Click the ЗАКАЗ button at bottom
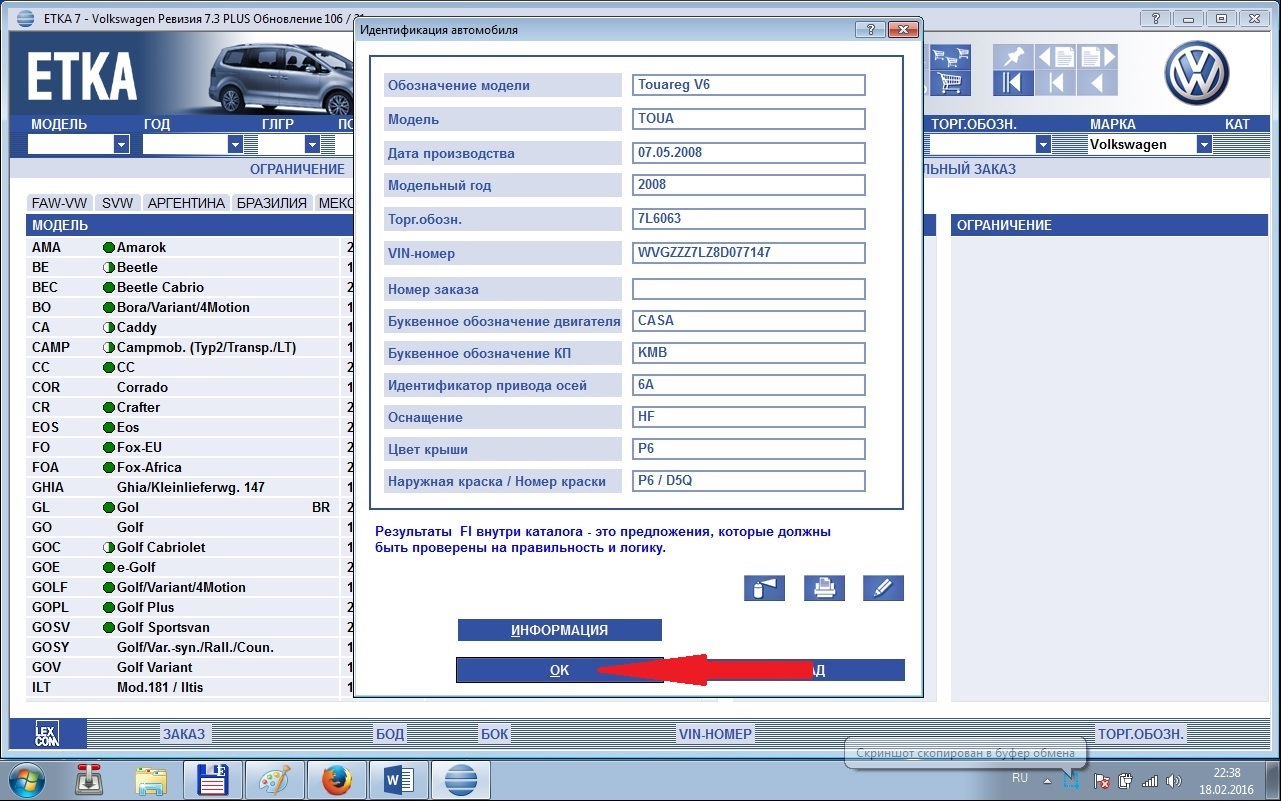 [184, 734]
